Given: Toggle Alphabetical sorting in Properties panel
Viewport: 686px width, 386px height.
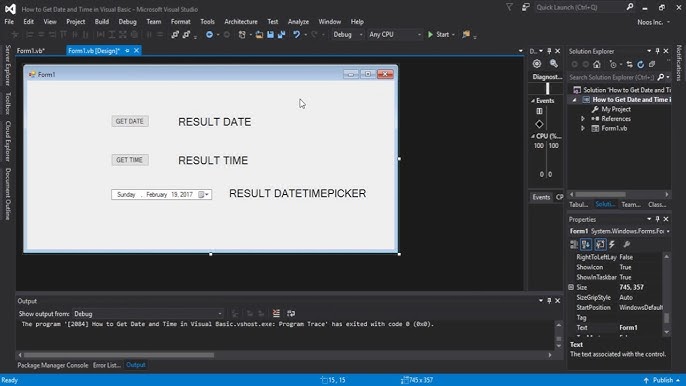Looking at the screenshot, I should coord(586,244).
